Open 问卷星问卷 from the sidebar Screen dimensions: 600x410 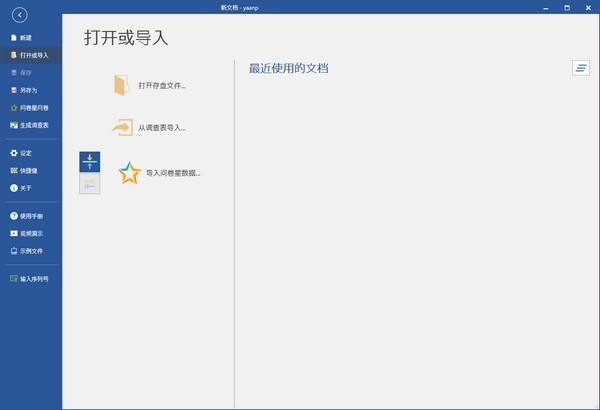(33, 107)
